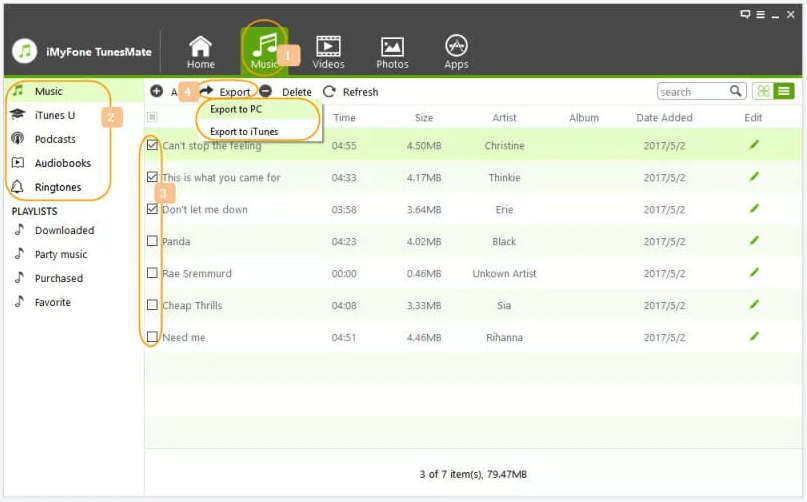Viewport: 807px width, 502px height.
Task: Click into the search field
Action: (693, 92)
